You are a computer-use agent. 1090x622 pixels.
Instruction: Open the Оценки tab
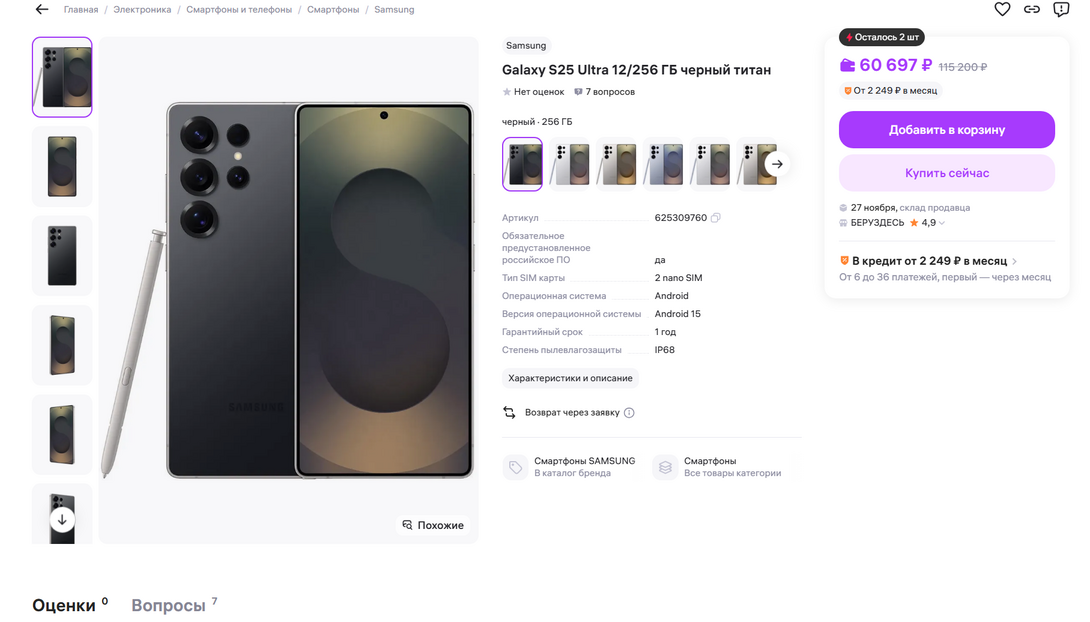coord(64,605)
